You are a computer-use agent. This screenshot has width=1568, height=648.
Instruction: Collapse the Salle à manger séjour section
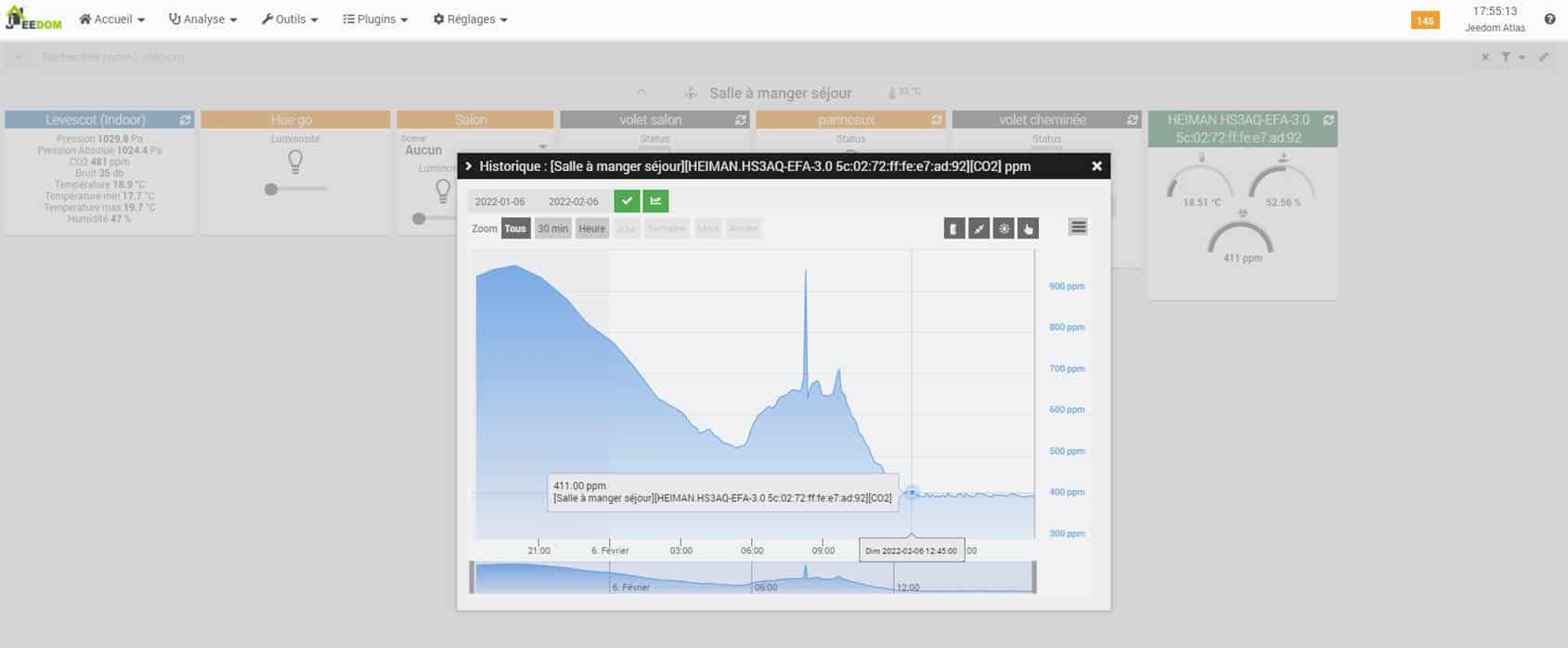point(641,93)
